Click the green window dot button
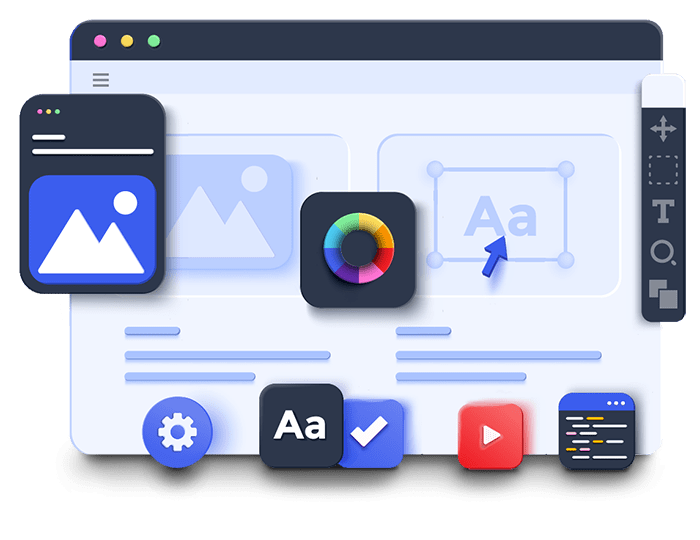This screenshot has height=540, width=700. [154, 41]
